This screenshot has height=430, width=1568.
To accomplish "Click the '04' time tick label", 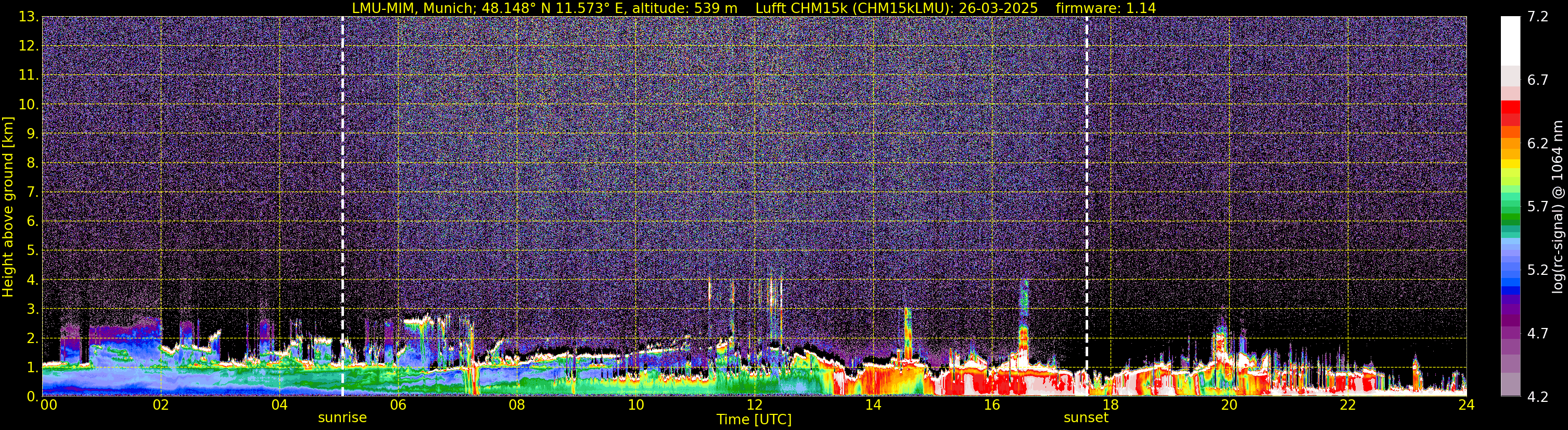I will coord(279,405).
